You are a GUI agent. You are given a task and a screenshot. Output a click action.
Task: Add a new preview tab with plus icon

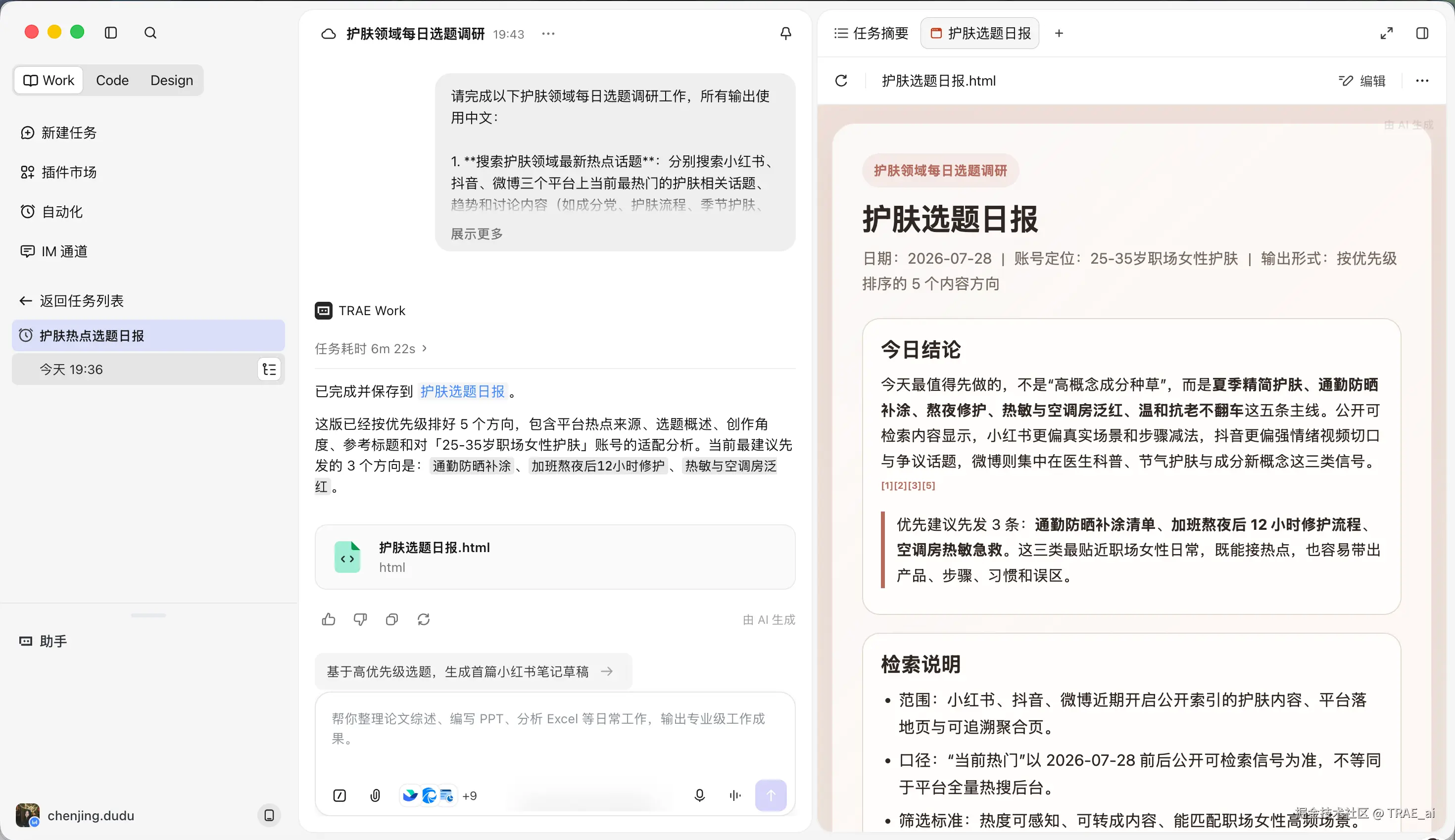(1059, 34)
